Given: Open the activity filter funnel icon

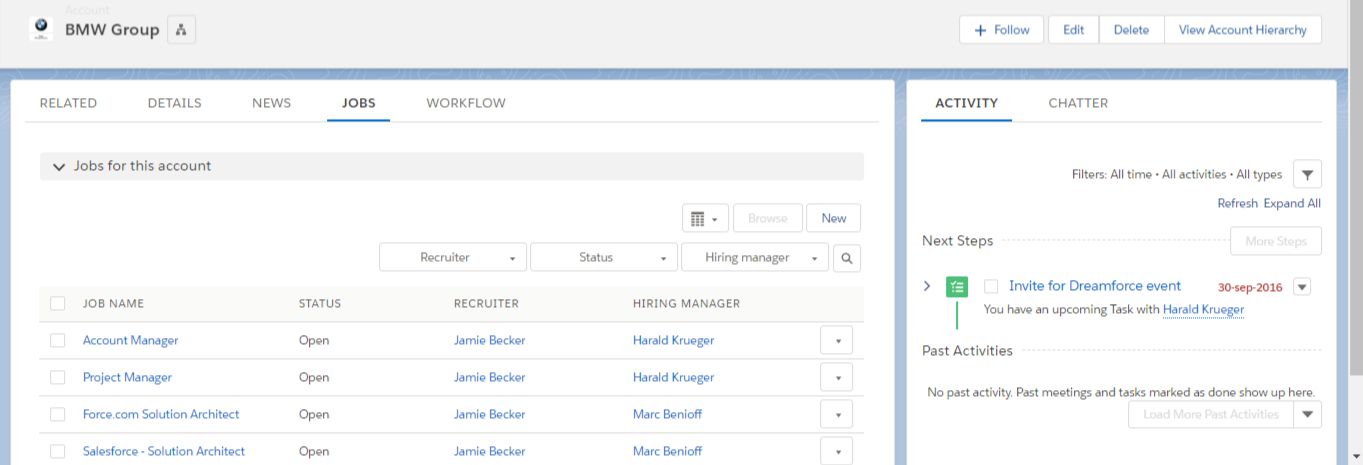Looking at the screenshot, I should tap(1307, 174).
